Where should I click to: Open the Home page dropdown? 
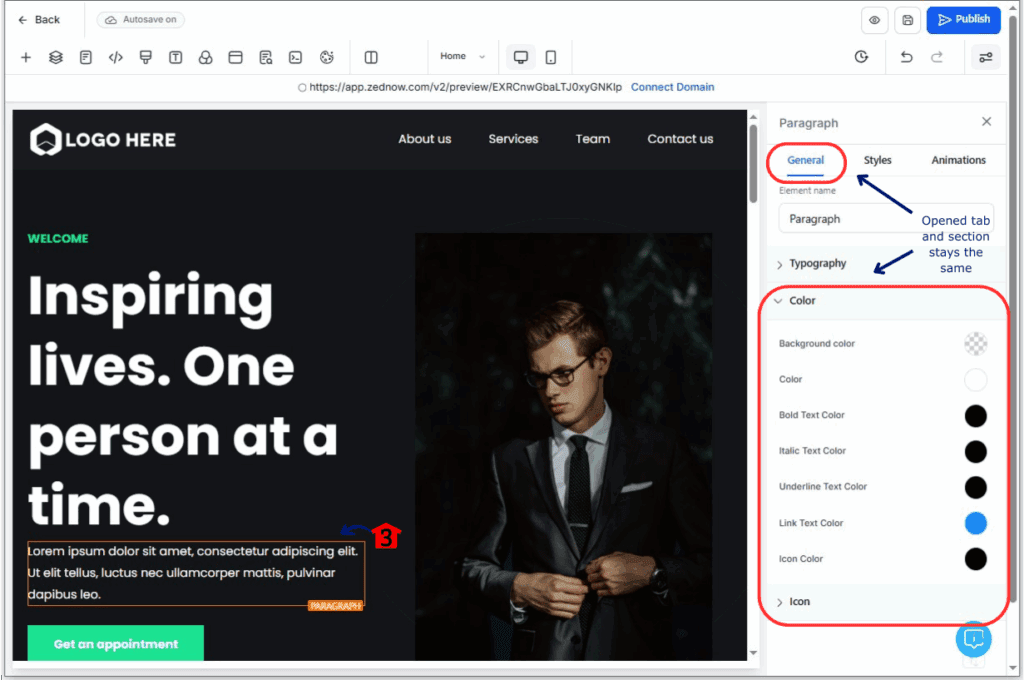click(462, 56)
